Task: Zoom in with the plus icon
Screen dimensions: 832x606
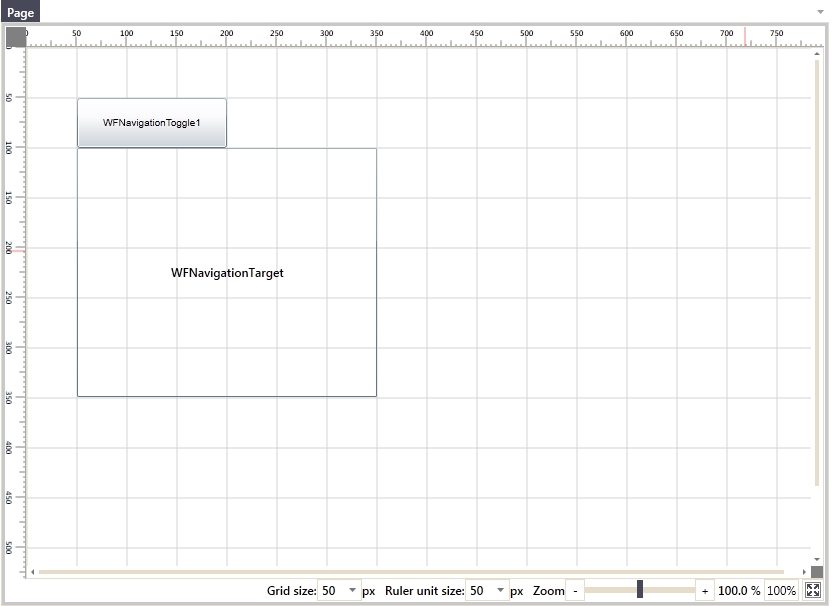Action: [707, 590]
